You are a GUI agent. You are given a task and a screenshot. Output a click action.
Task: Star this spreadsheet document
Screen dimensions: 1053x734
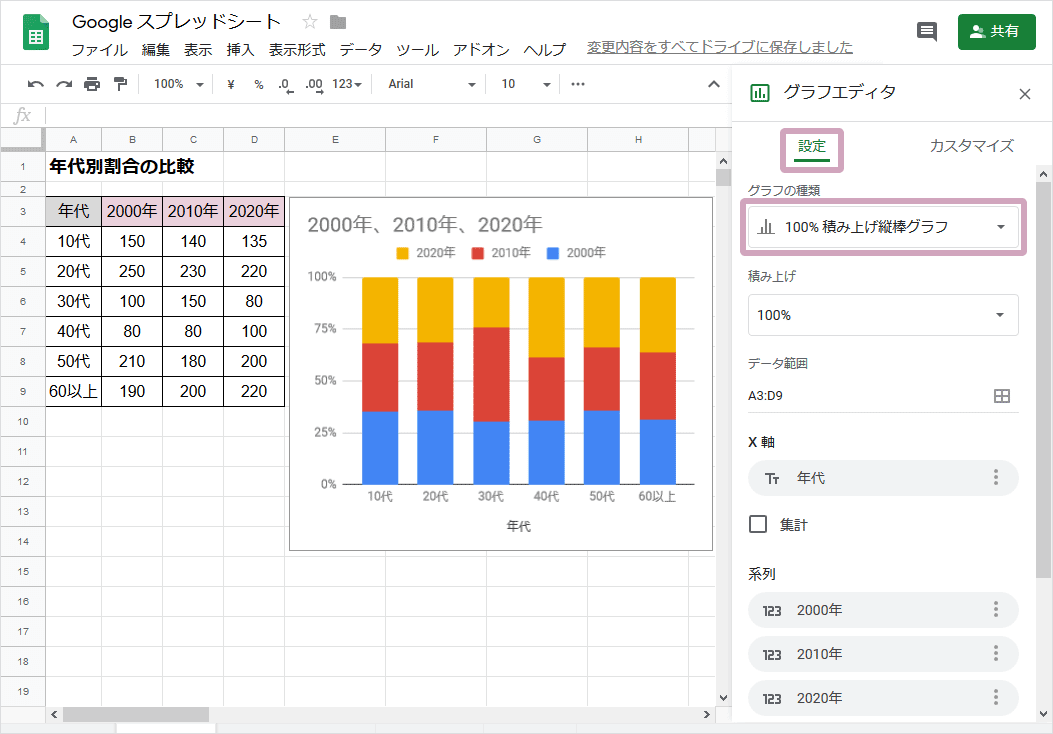coord(310,22)
